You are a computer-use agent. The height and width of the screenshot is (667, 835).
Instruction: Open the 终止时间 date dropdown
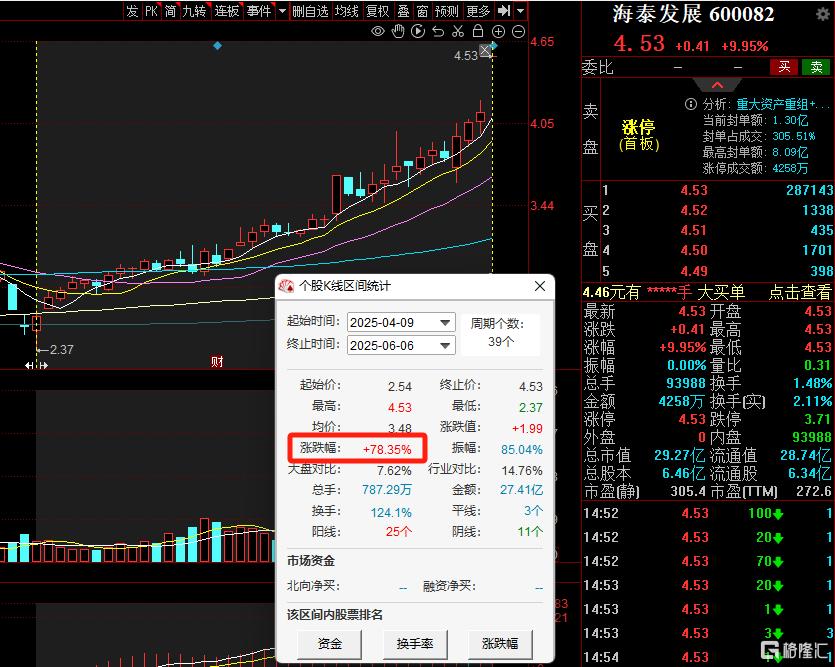click(445, 345)
